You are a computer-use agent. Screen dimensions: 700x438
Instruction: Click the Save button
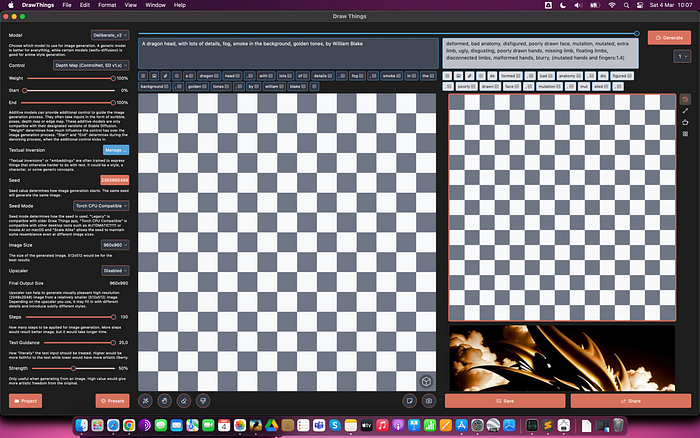click(505, 401)
